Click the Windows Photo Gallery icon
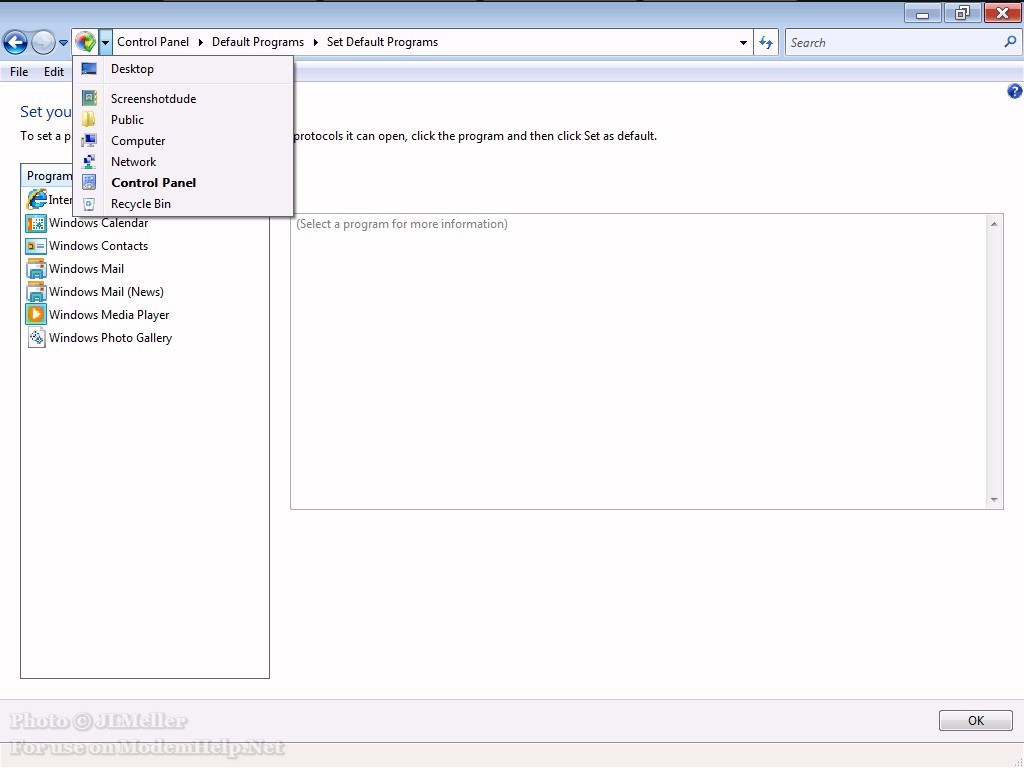The width and height of the screenshot is (1024, 768). [x=36, y=338]
